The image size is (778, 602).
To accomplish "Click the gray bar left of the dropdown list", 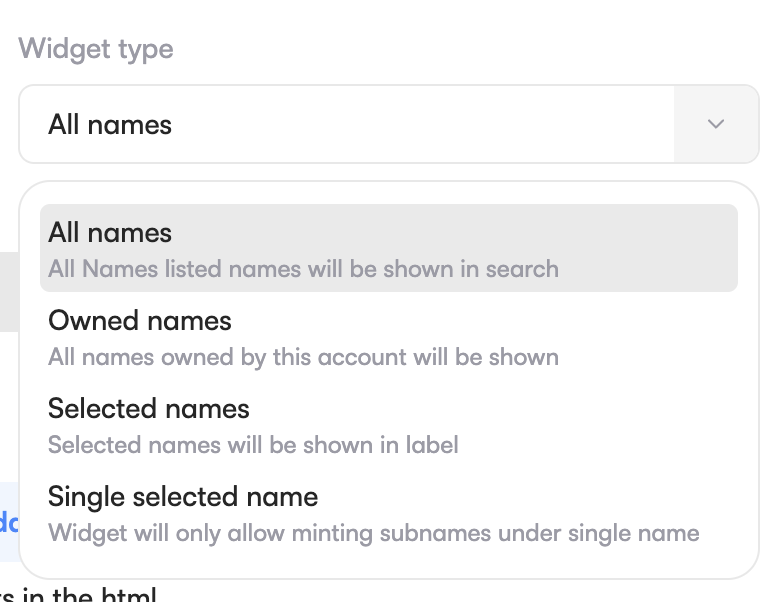I will point(8,291).
